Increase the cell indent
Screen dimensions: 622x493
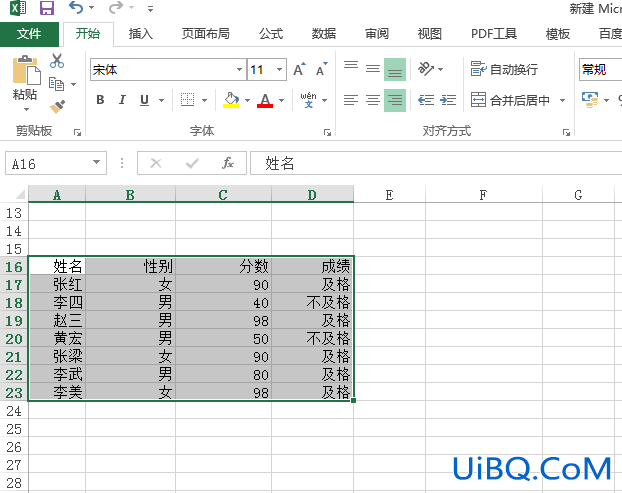click(x=448, y=100)
